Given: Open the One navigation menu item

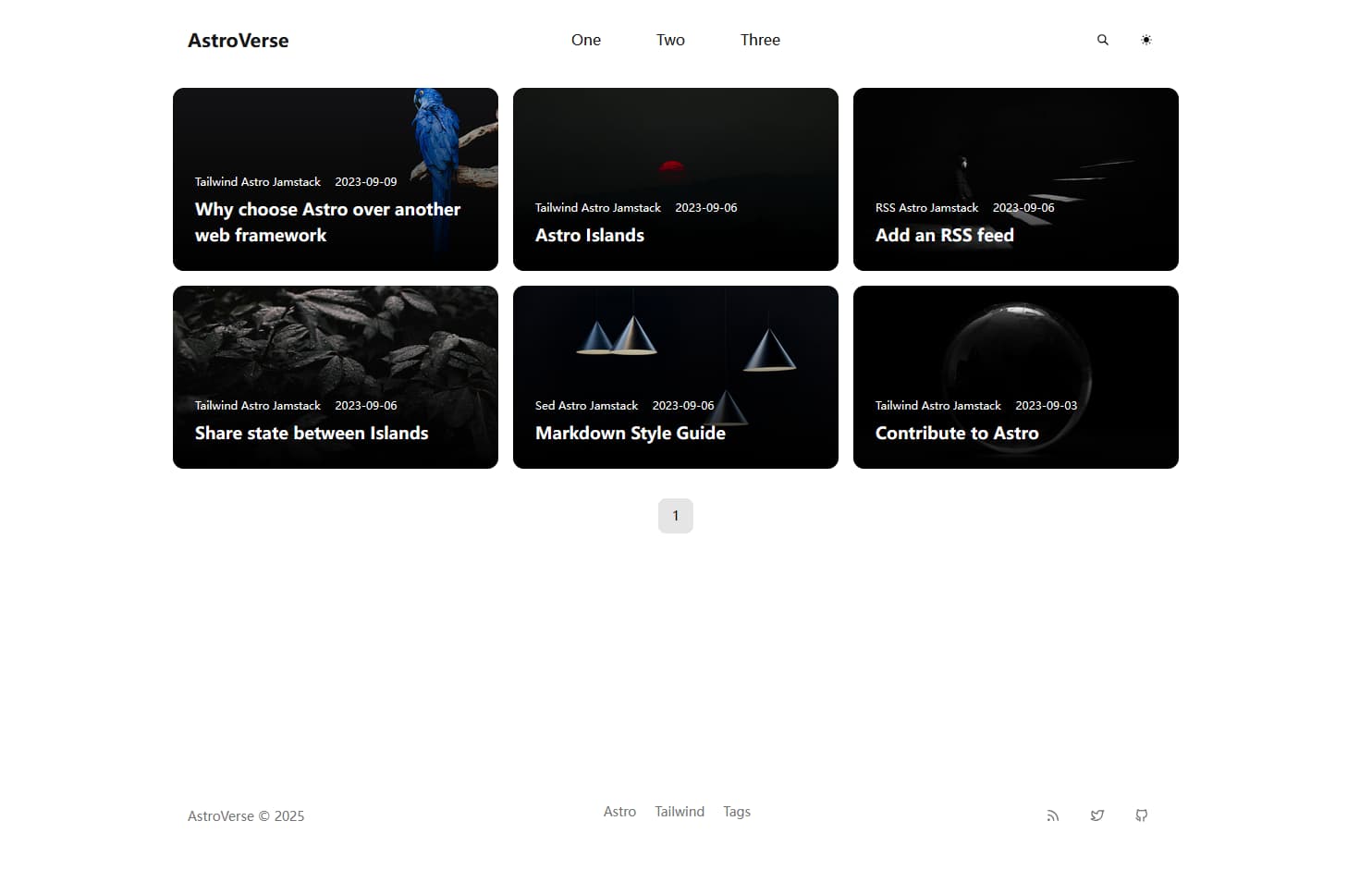Looking at the screenshot, I should 585,40.
